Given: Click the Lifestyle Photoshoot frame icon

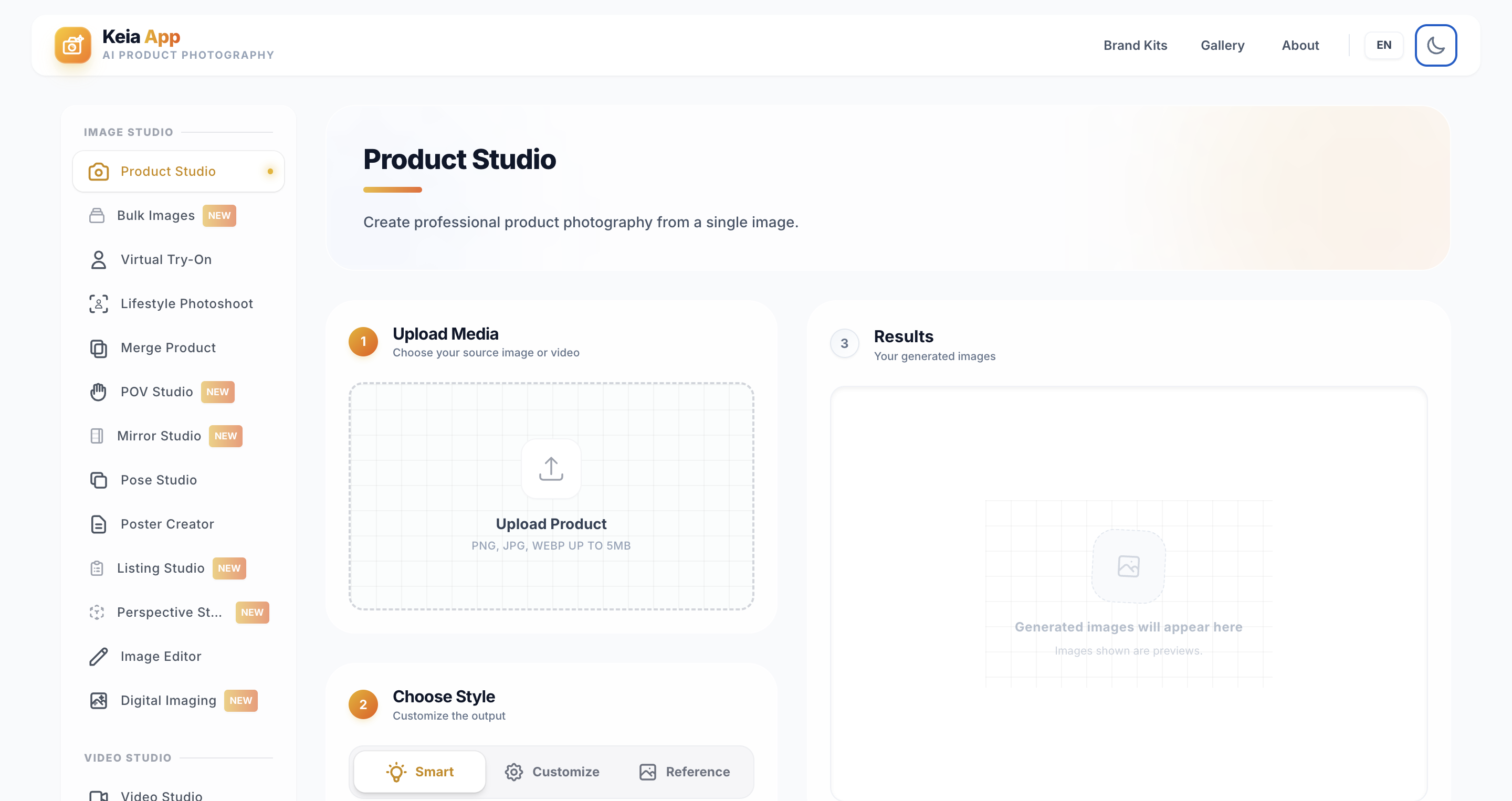Looking at the screenshot, I should click(99, 303).
